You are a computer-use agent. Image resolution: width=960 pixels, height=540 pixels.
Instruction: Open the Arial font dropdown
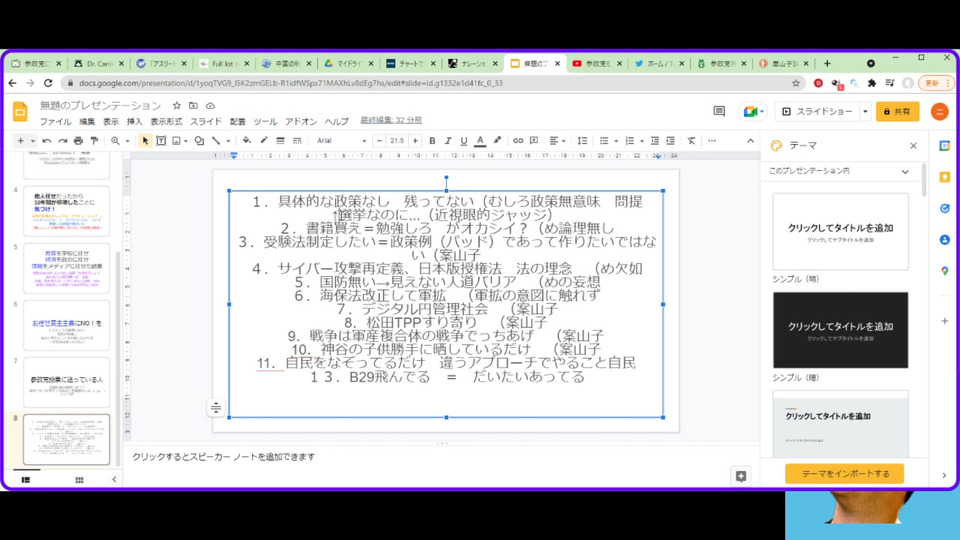341,141
